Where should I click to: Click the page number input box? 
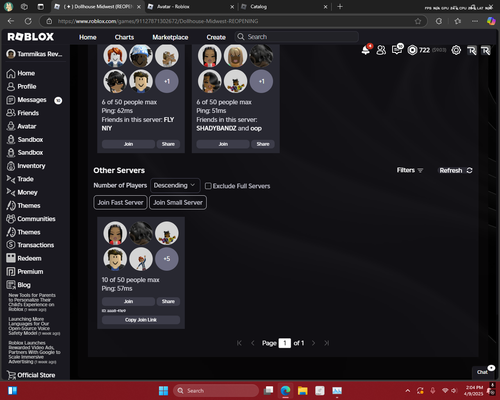(285, 343)
